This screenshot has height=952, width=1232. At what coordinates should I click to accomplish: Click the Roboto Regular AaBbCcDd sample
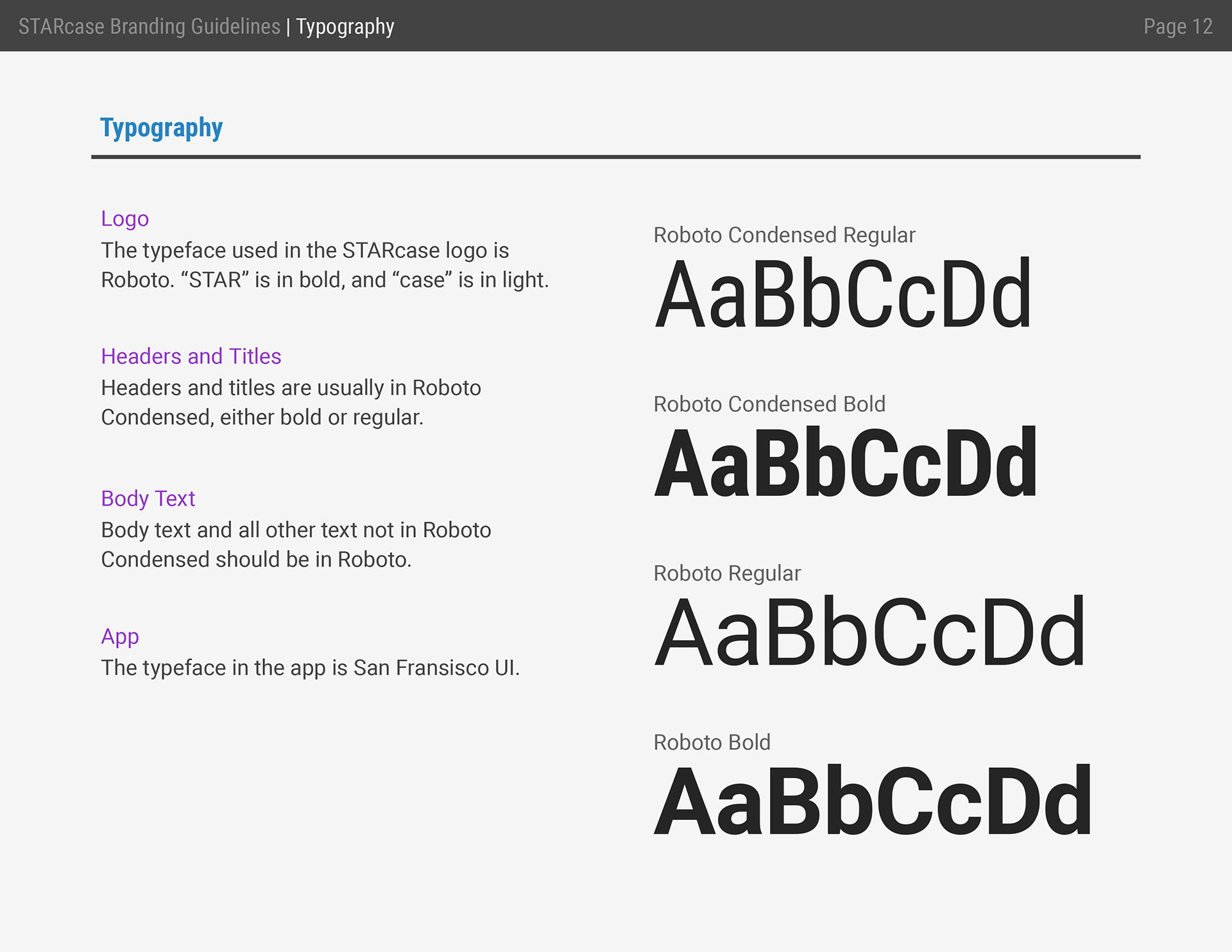(x=869, y=633)
